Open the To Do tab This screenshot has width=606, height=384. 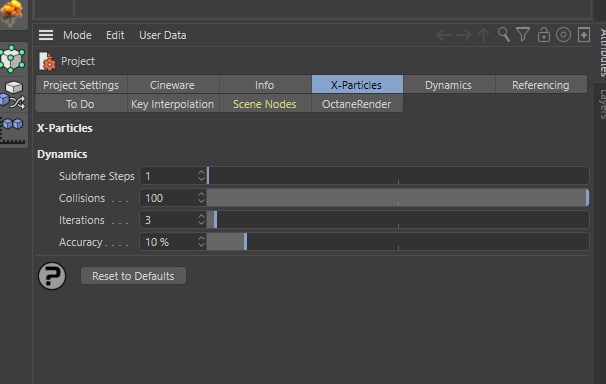pyautogui.click(x=80, y=104)
